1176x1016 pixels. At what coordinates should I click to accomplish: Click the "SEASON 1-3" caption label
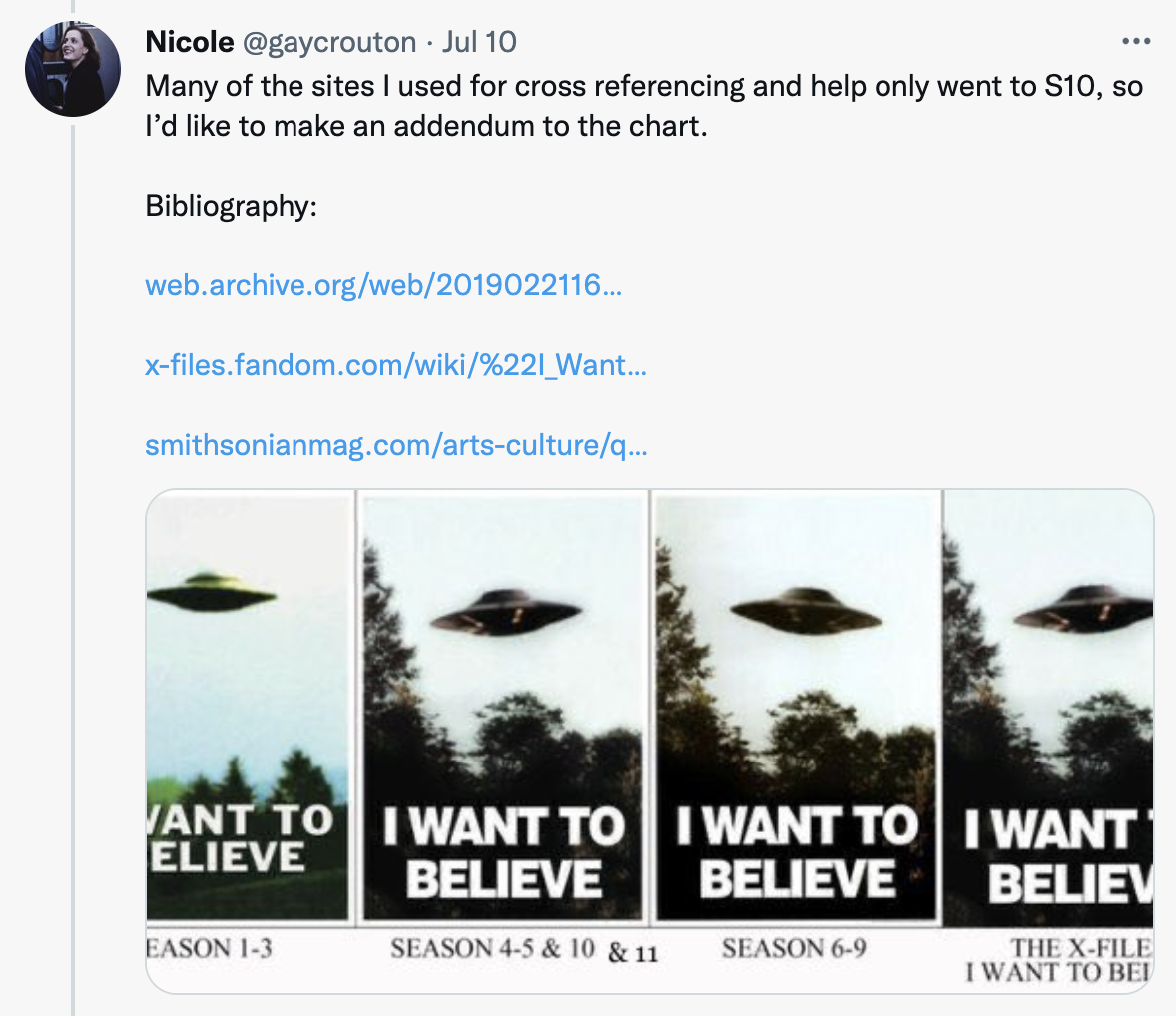pyautogui.click(x=210, y=948)
